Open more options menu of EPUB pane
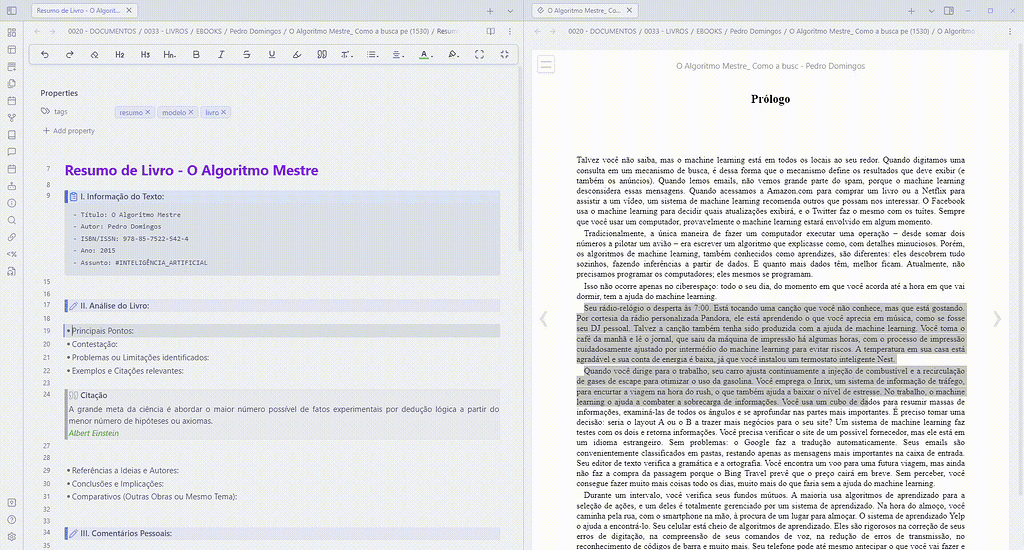The width and height of the screenshot is (1024, 550). 1010,31
